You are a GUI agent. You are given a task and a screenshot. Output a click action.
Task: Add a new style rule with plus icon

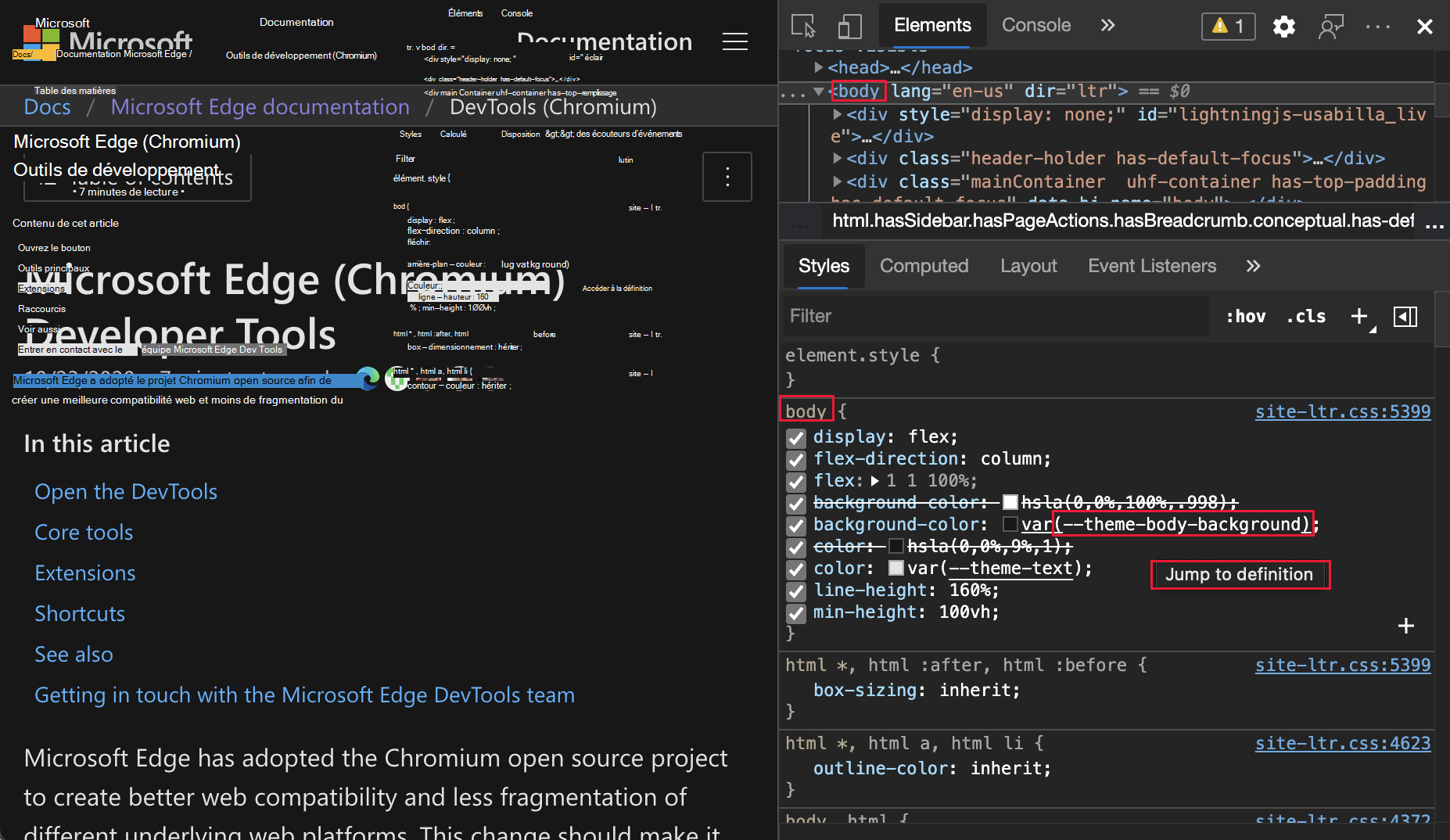coord(1359,316)
